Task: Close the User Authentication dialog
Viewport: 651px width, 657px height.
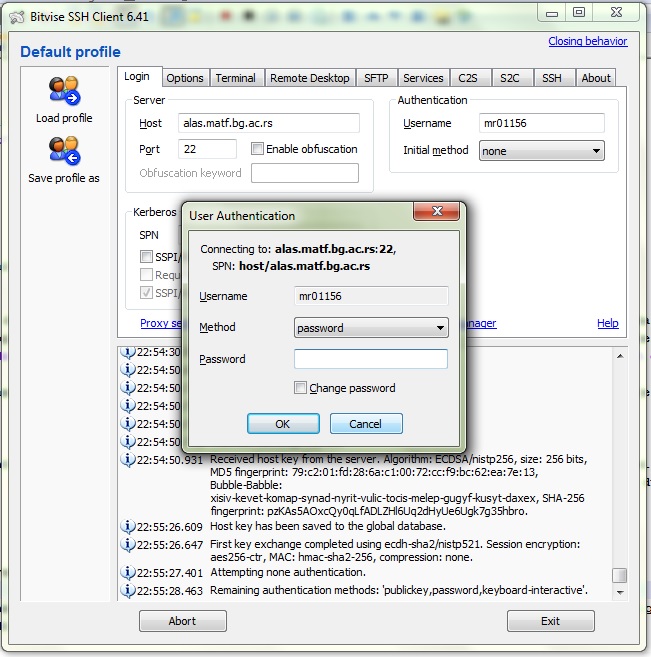Action: [437, 211]
